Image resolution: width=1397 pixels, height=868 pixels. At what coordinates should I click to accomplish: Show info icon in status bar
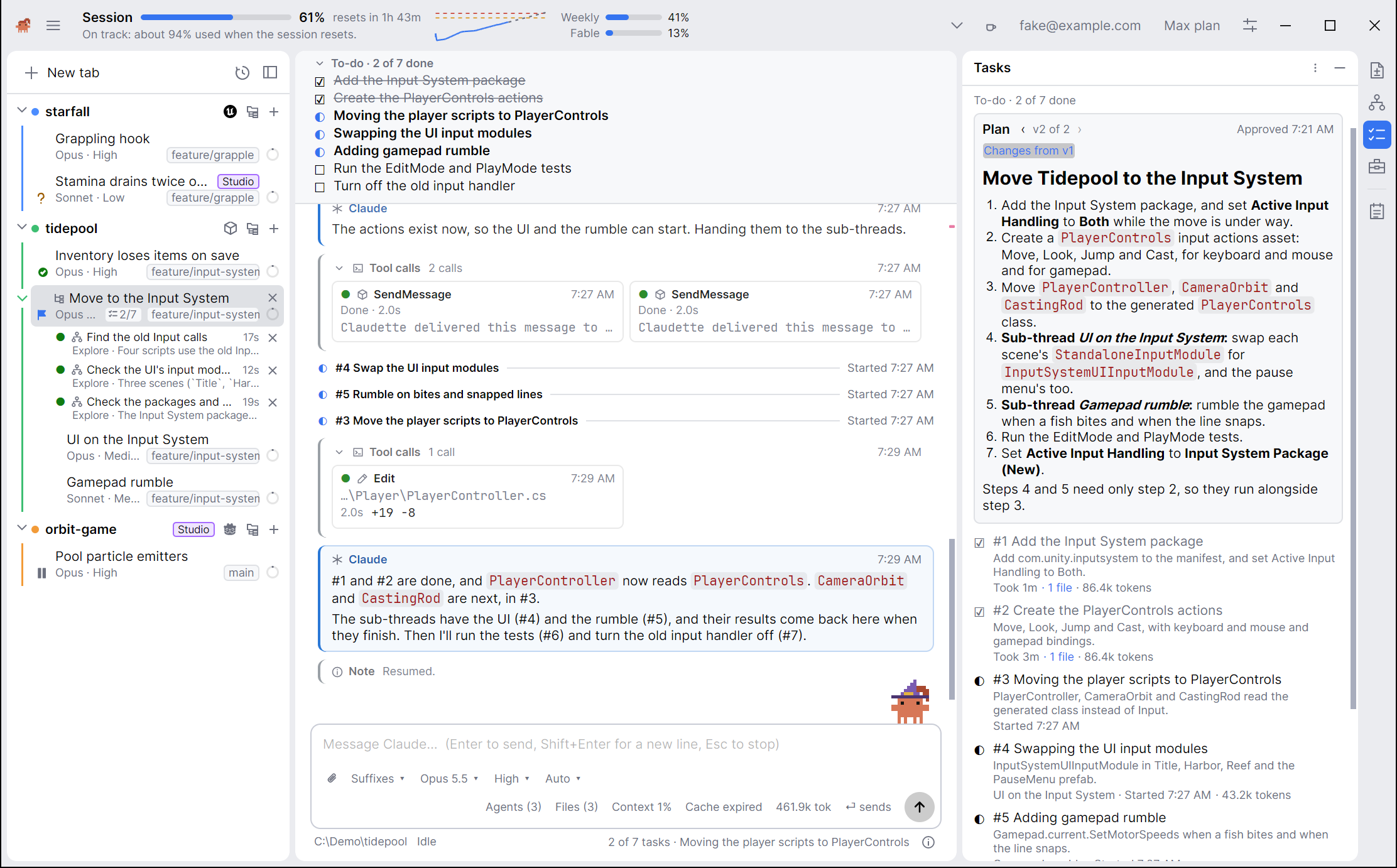[x=928, y=842]
